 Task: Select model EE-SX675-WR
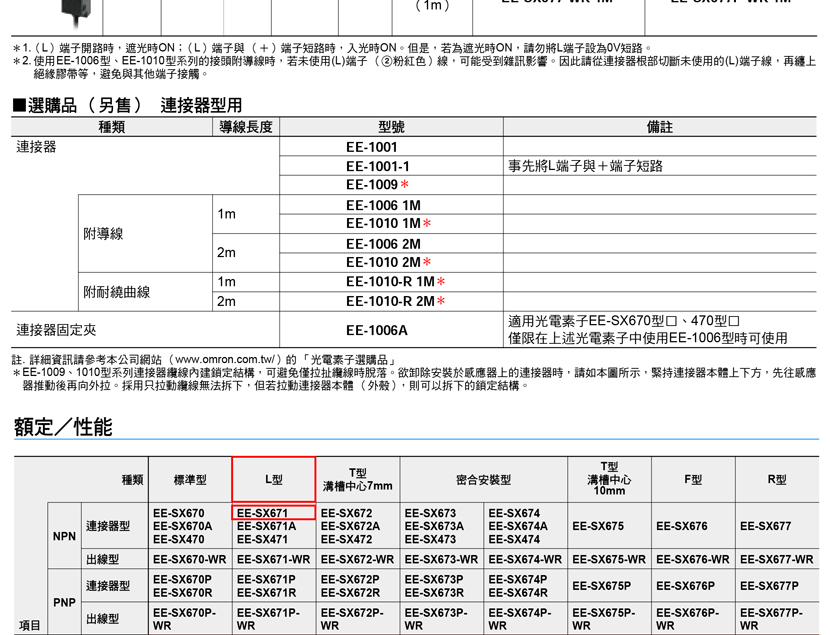609,559
